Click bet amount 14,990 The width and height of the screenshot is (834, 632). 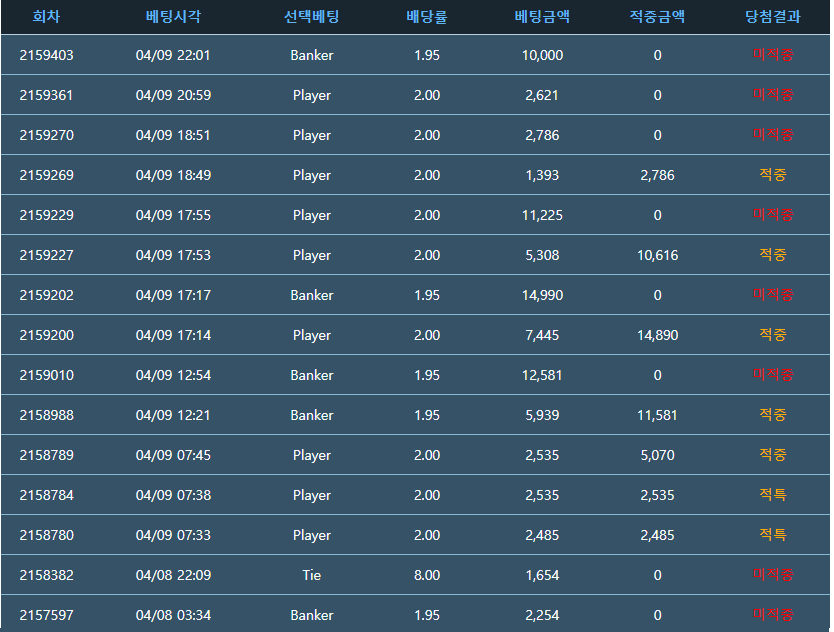click(x=541, y=295)
